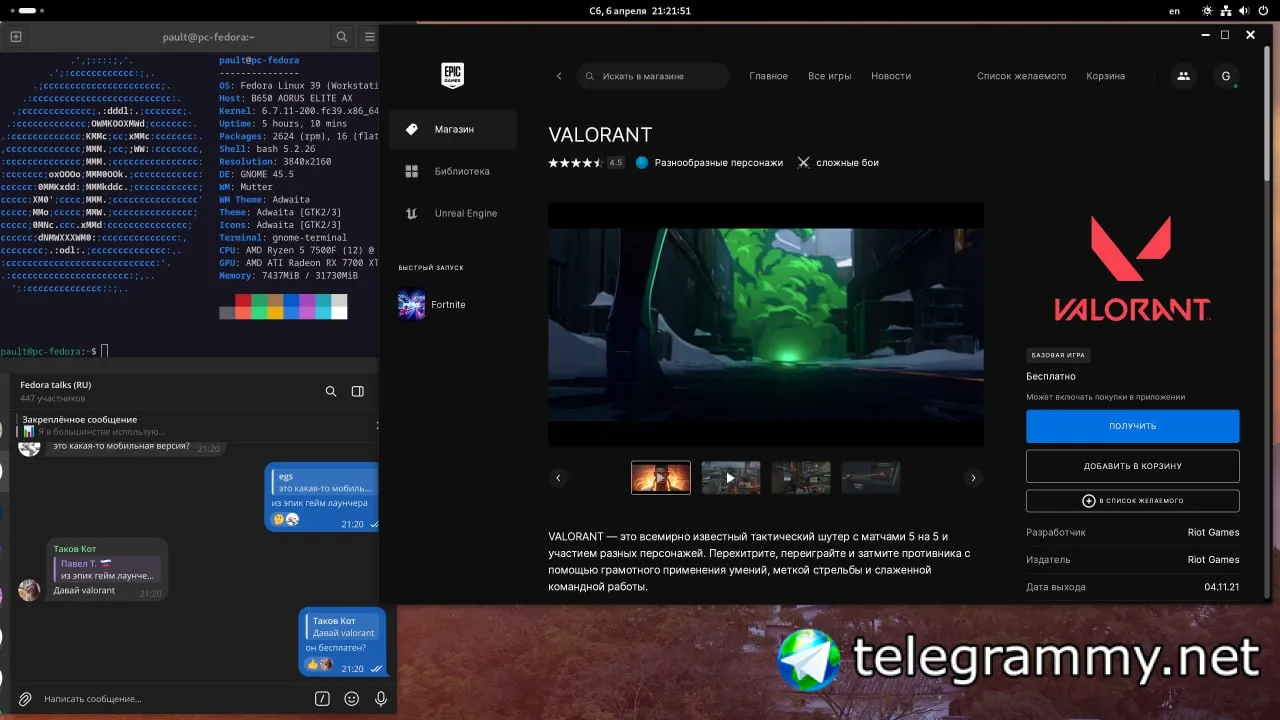
Task: Open the Магазин section in Epic sidebar
Action: (x=453, y=130)
